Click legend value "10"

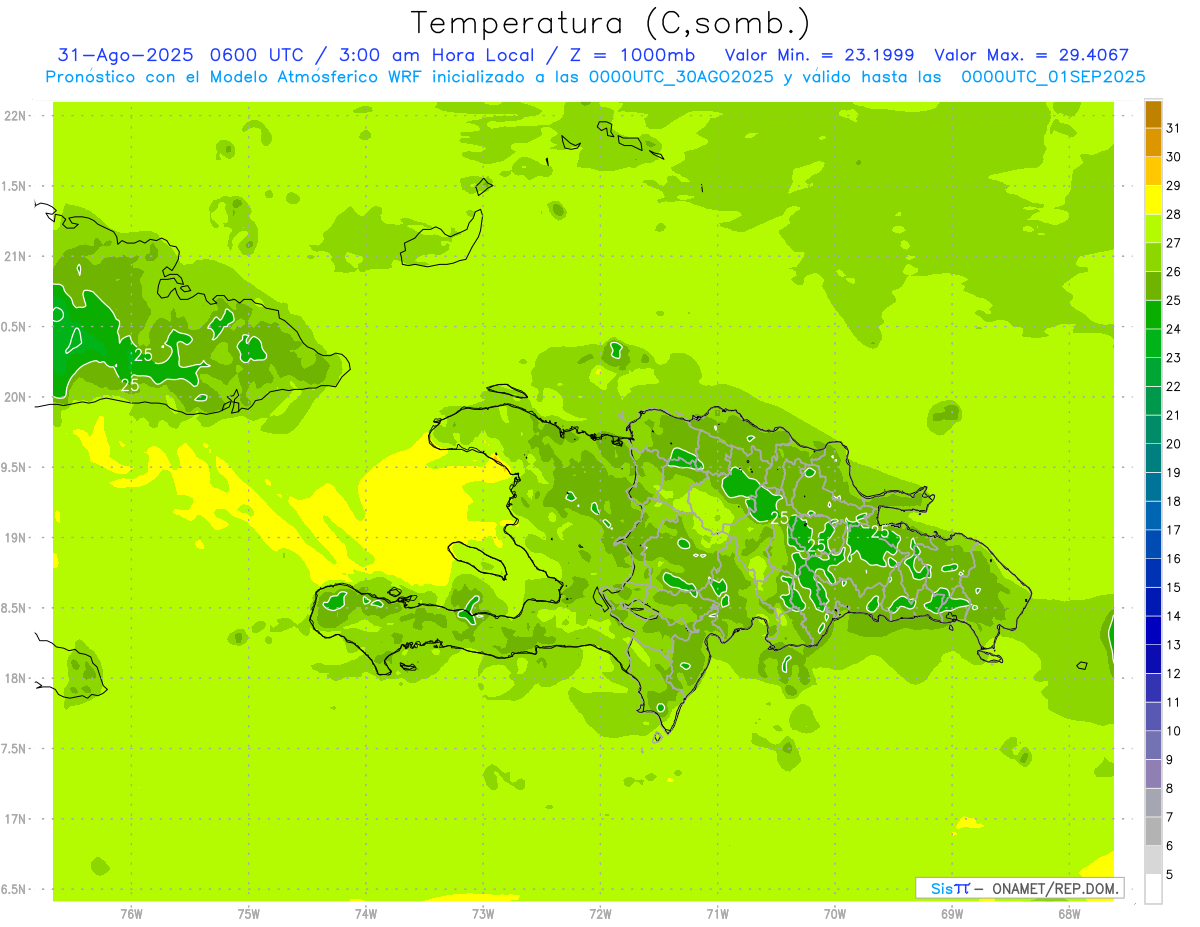pyautogui.click(x=1174, y=731)
